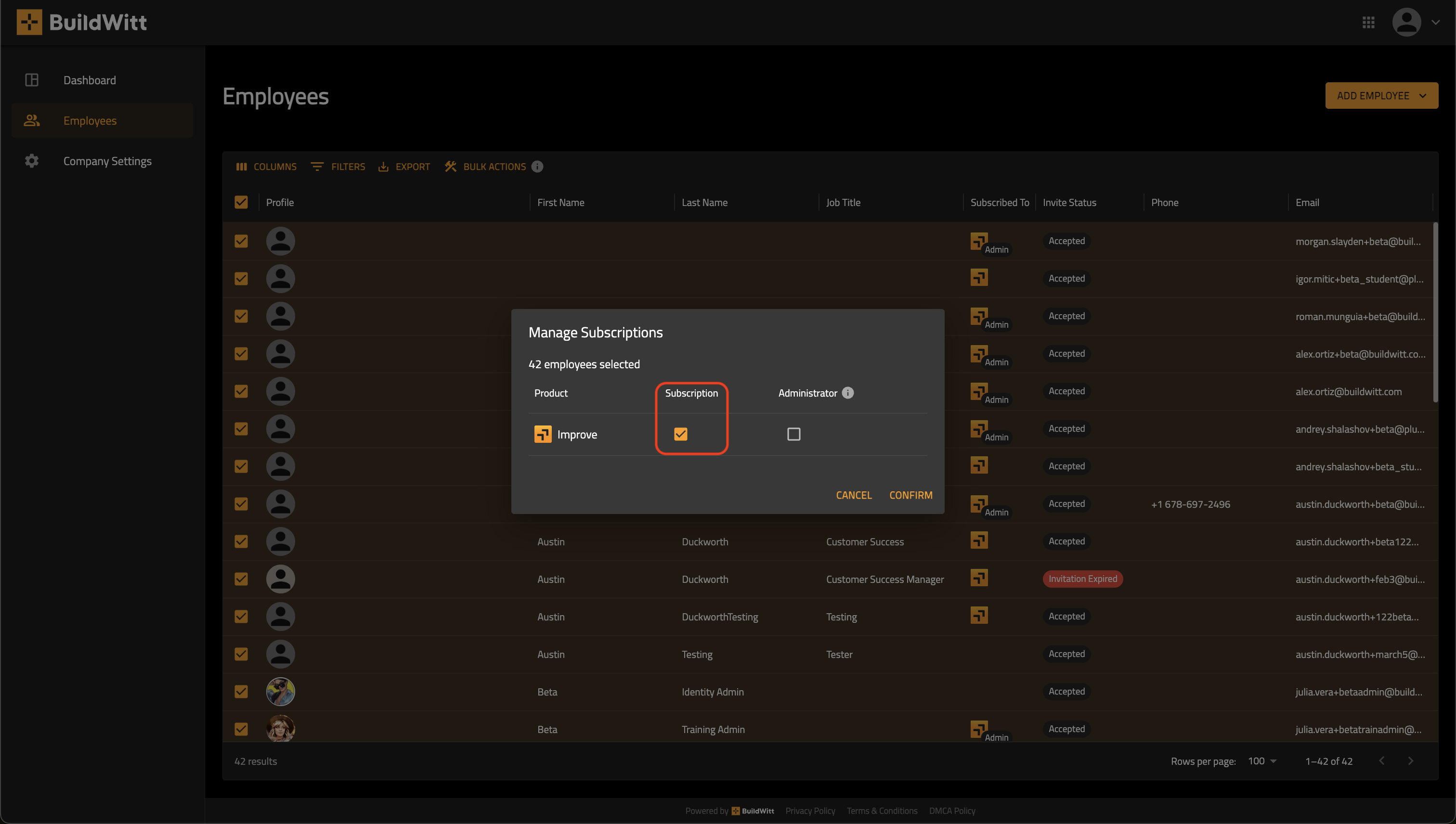This screenshot has height=824, width=1456.
Task: Click the Employees people icon in sidebar
Action: (x=32, y=120)
